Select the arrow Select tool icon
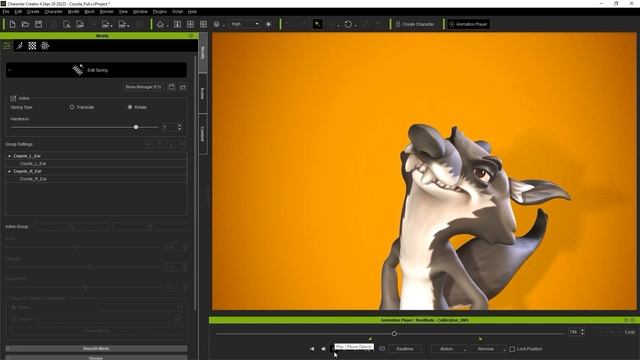This screenshot has height=360, width=640. [317, 24]
